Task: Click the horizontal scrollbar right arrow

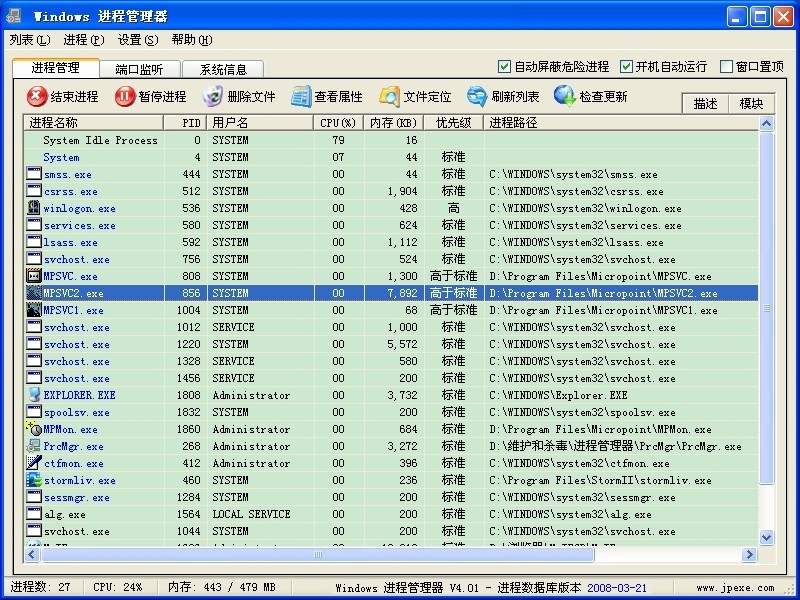Action: tap(749, 554)
